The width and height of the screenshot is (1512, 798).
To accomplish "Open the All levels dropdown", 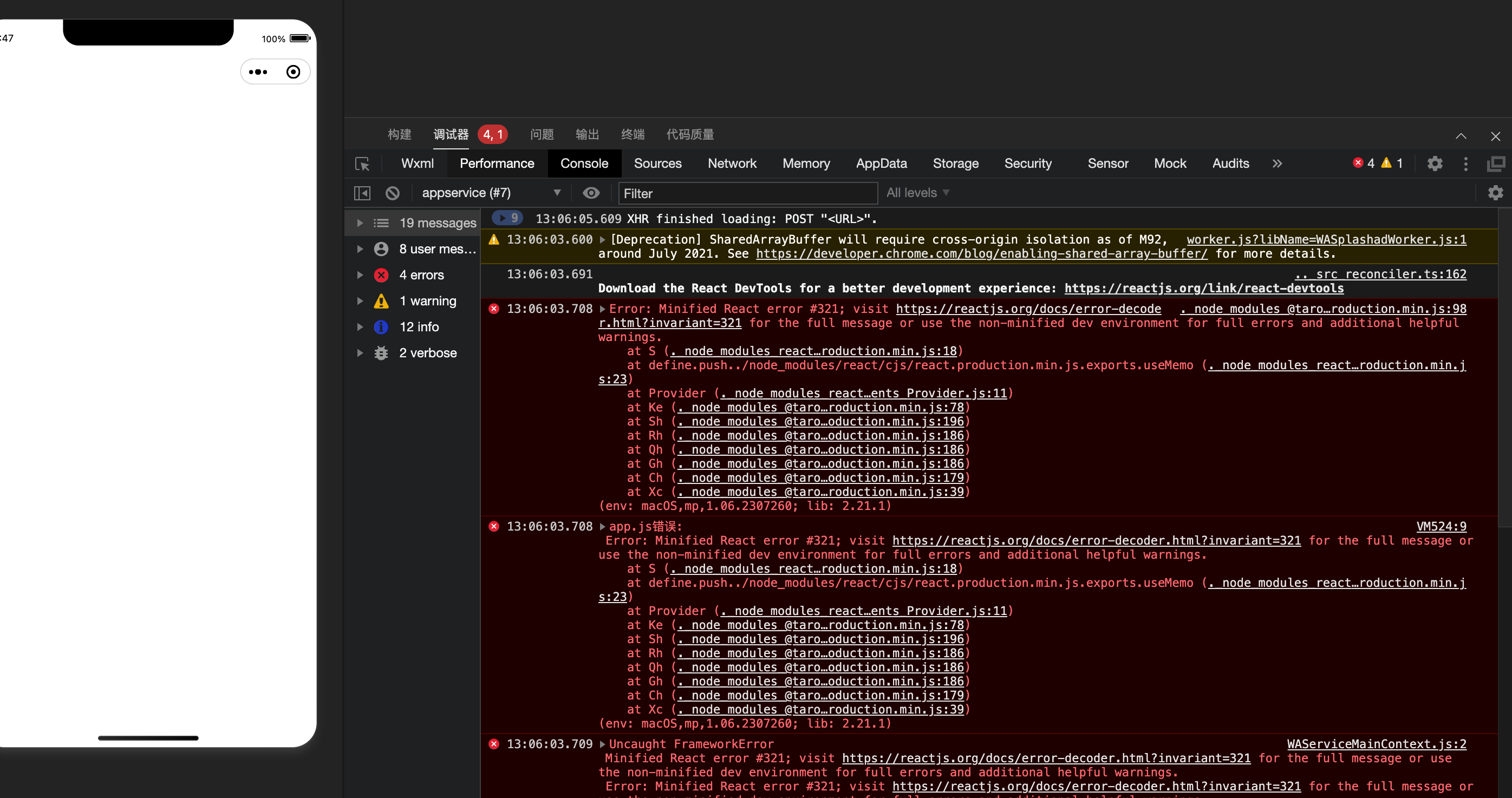I will pyautogui.click(x=917, y=193).
